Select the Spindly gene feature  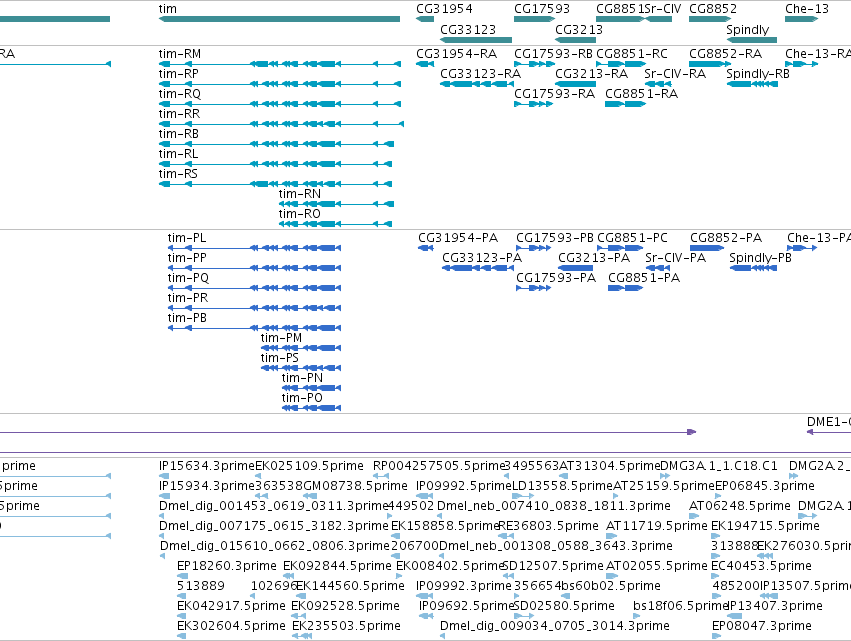752,40
